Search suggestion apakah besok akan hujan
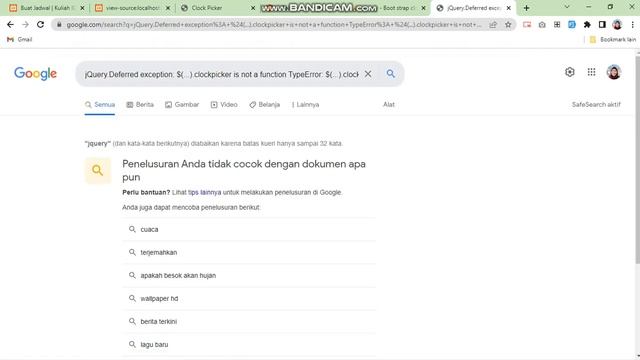 pos(249,276)
